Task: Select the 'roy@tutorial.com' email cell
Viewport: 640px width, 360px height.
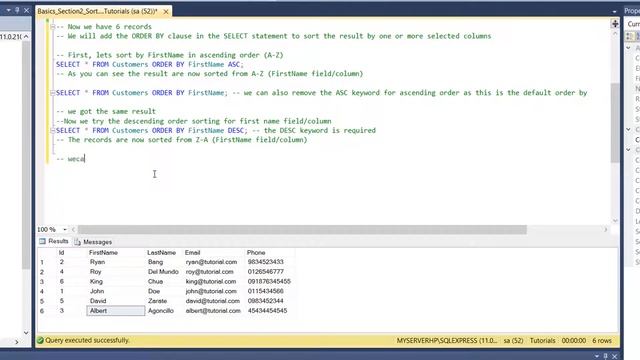Action: coord(213,272)
